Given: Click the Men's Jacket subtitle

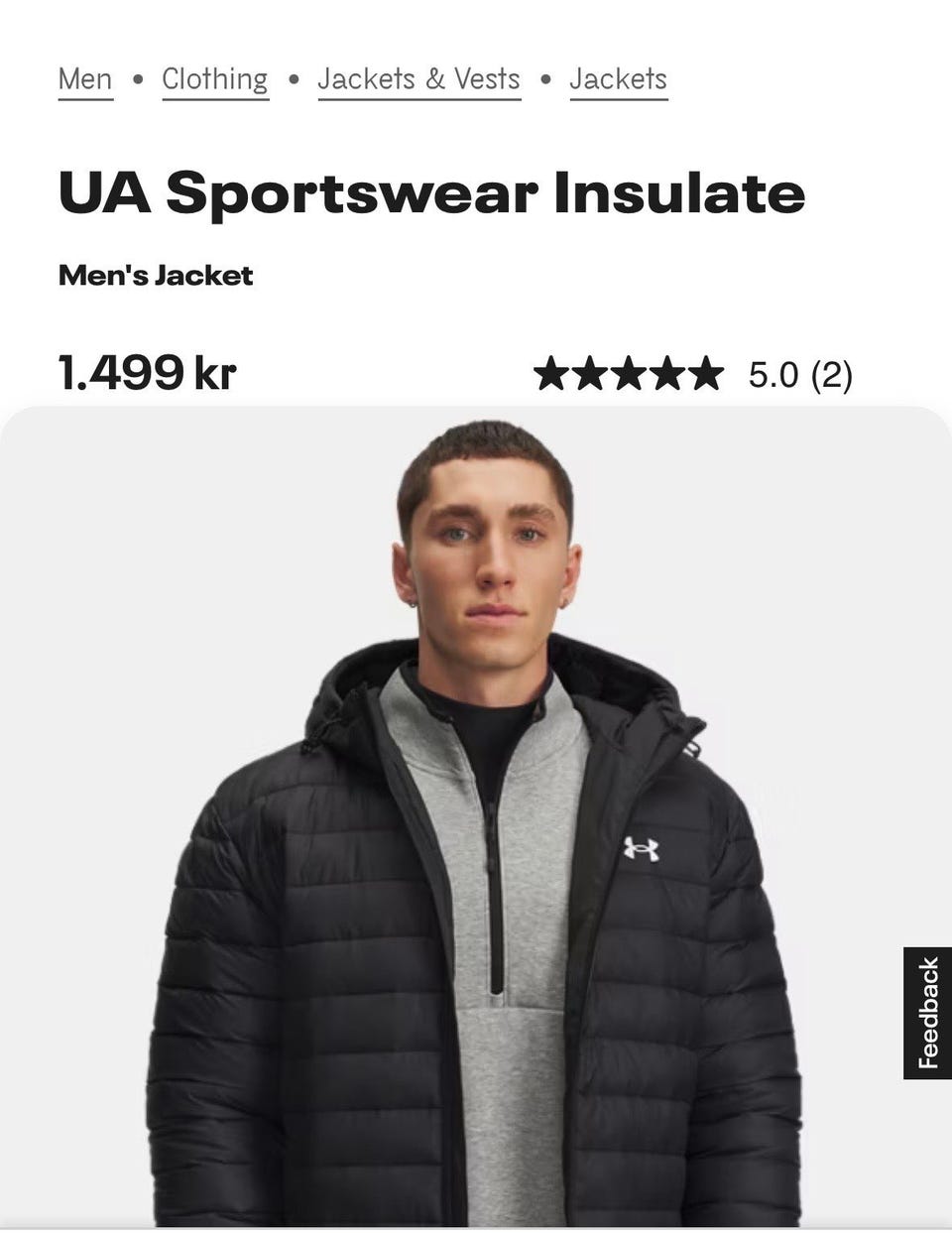Looking at the screenshot, I should 156,275.
